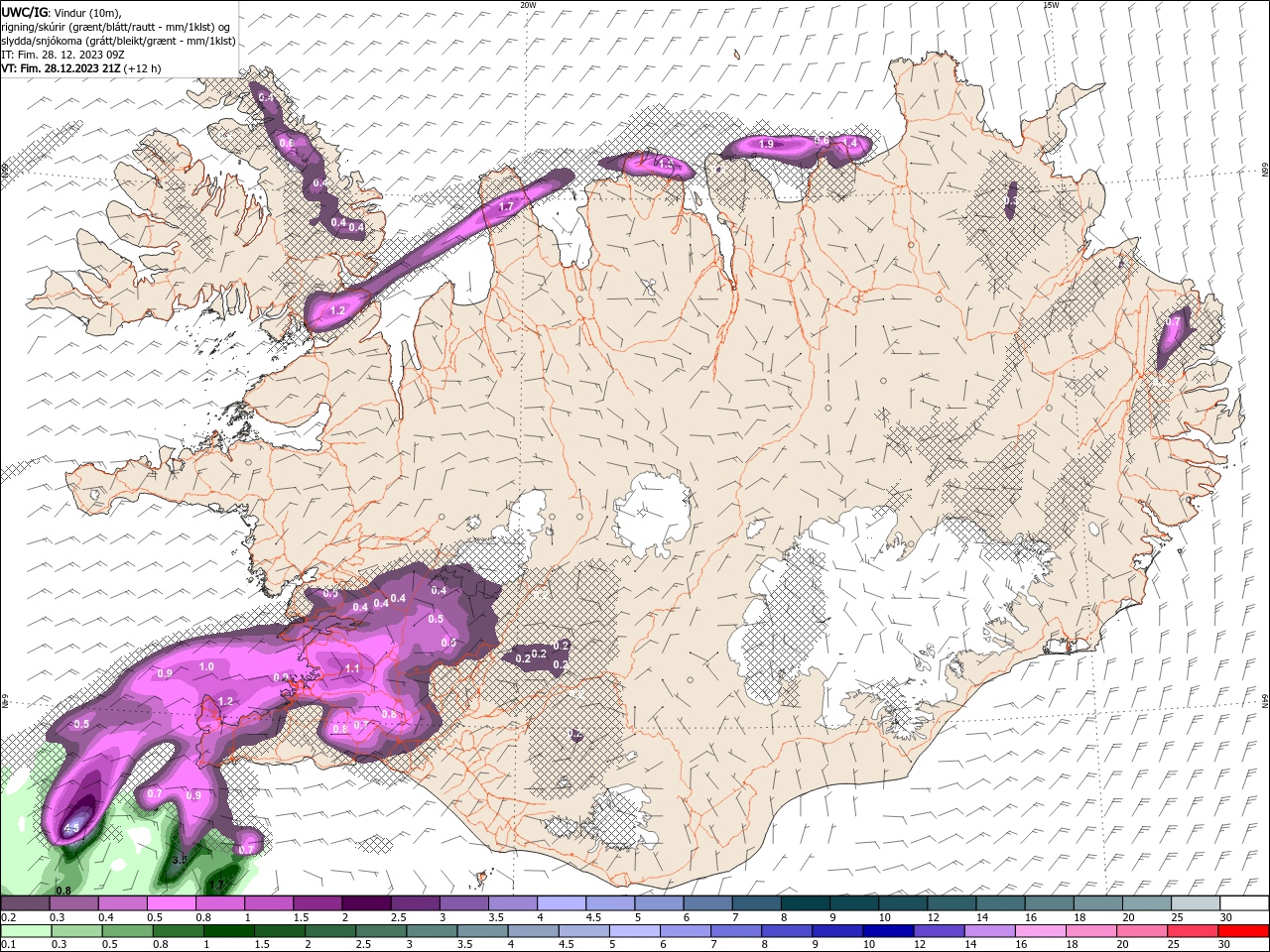Click the 3.5 value on the green rain area
This screenshot has height=952, width=1270.
click(181, 860)
